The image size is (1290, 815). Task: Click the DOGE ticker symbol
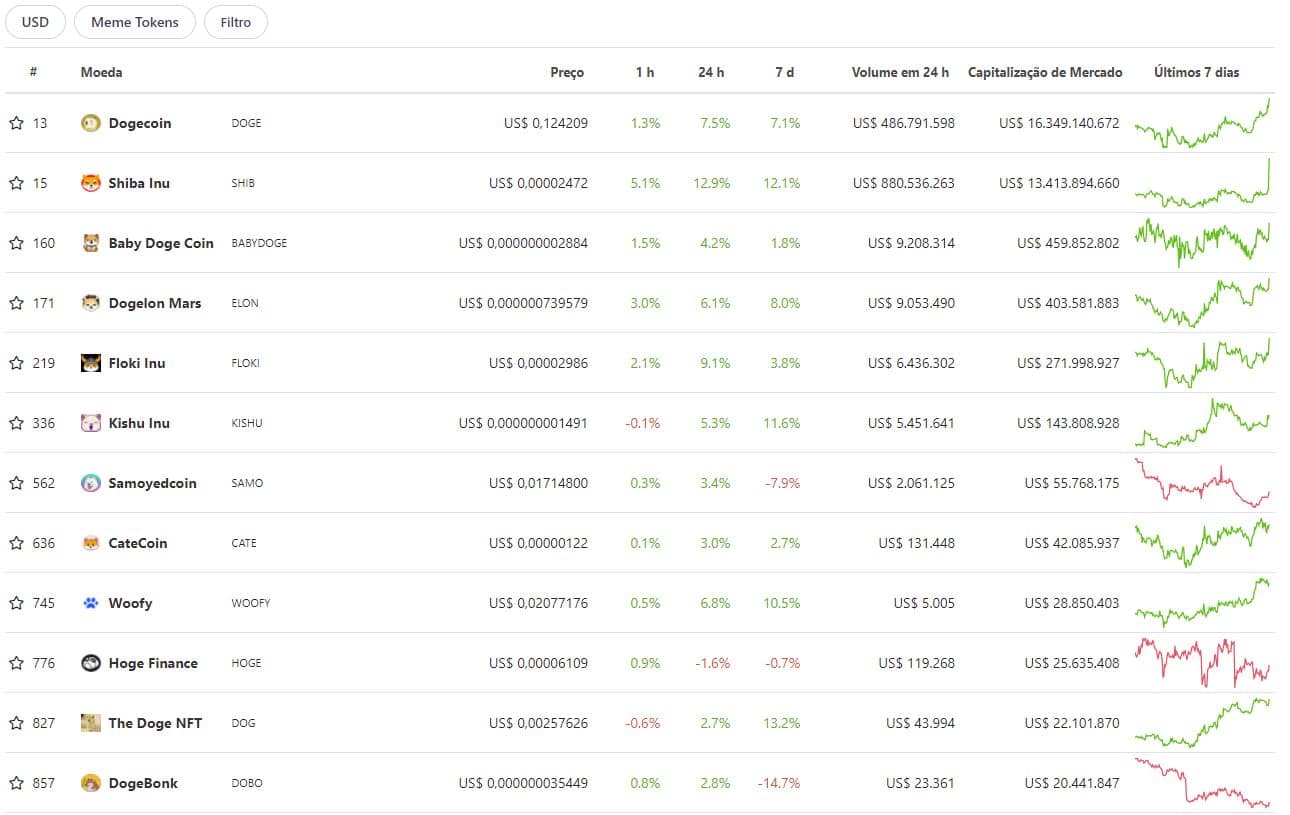click(x=246, y=123)
